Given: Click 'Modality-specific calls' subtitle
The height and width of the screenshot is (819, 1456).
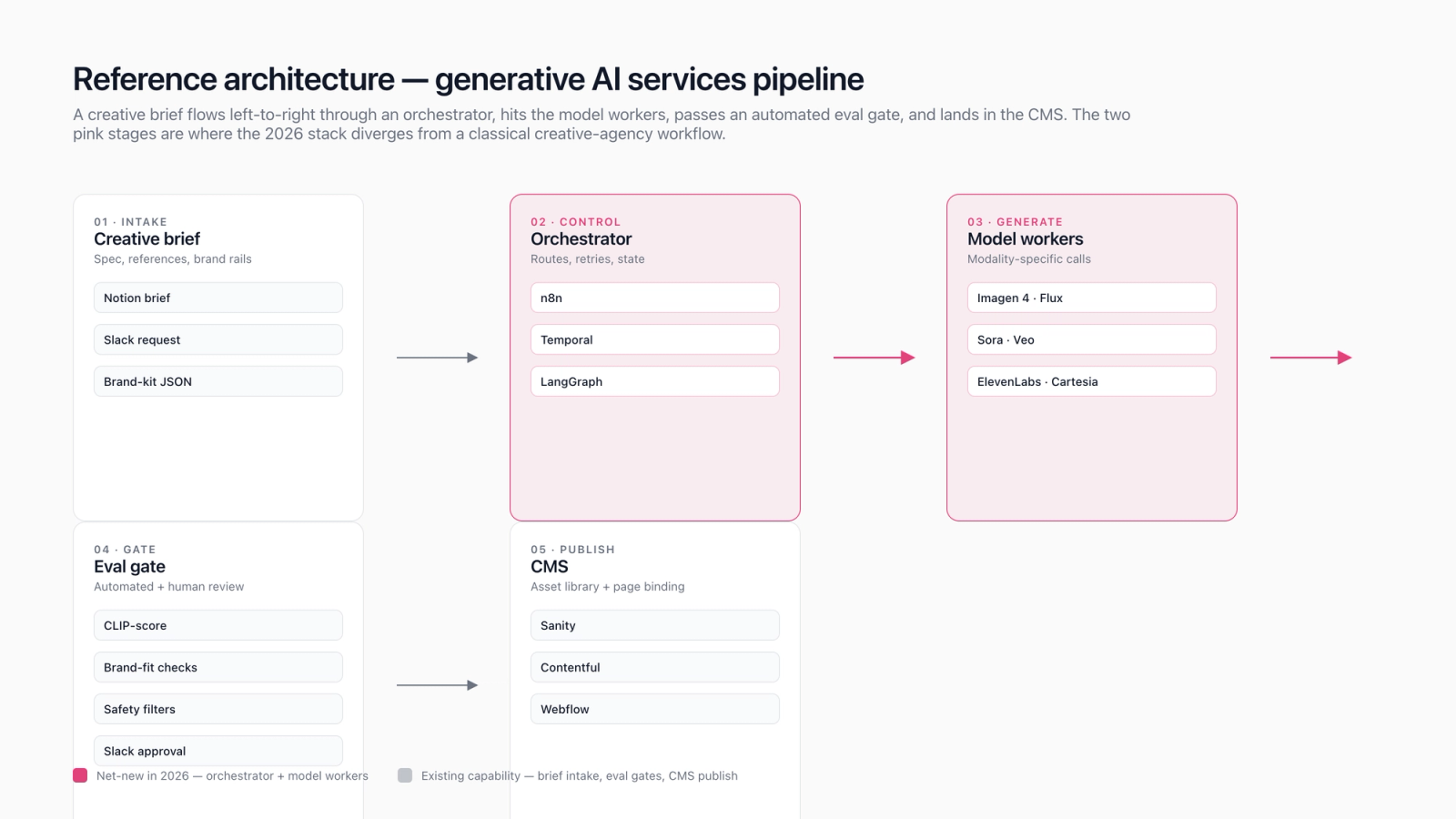Looking at the screenshot, I should click(x=1029, y=259).
